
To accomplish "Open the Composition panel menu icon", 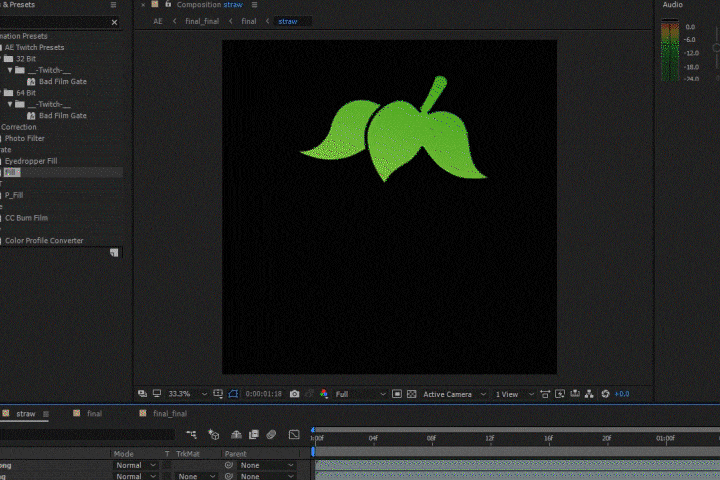I will point(254,5).
